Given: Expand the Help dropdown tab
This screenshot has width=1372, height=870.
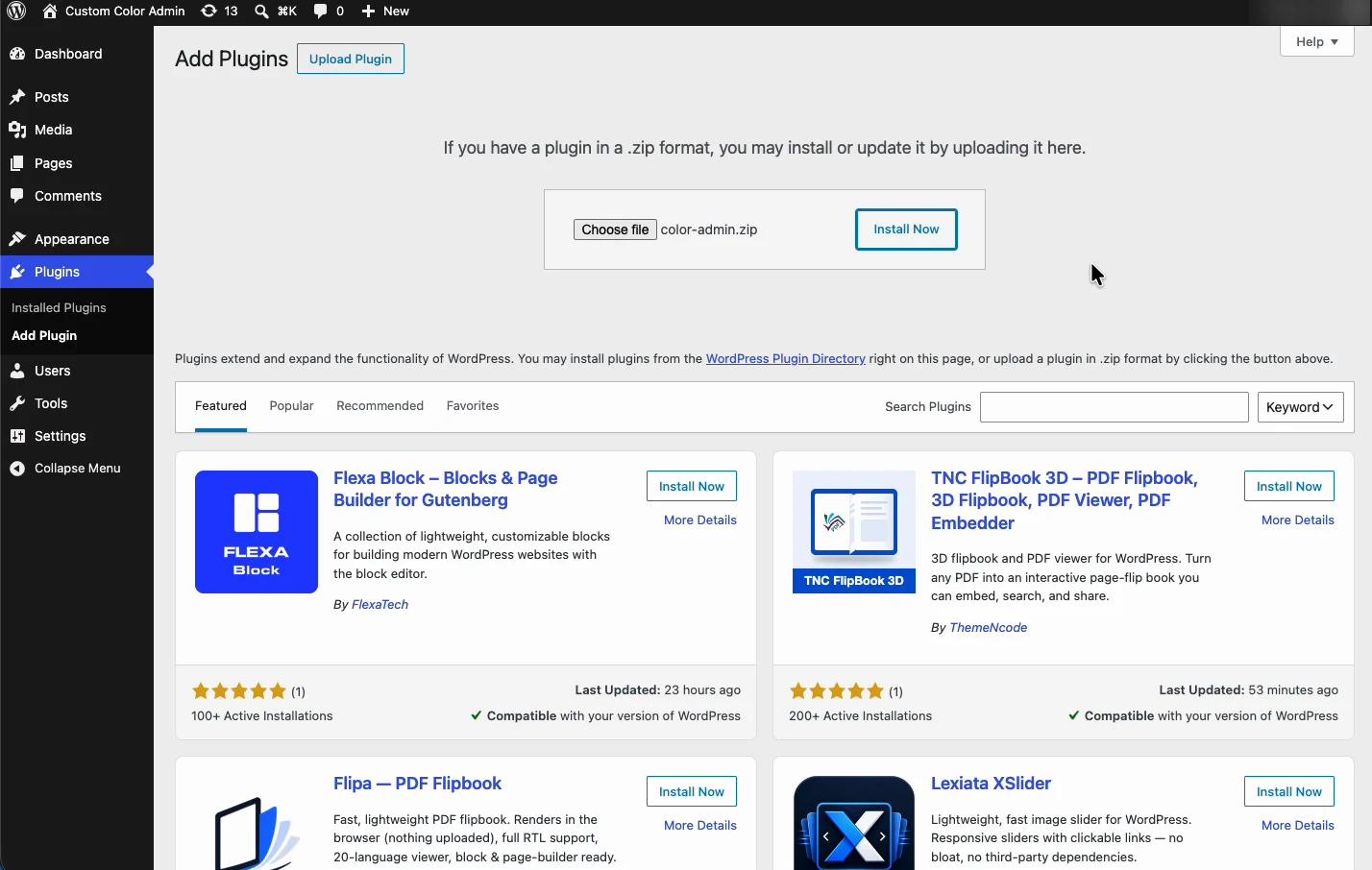Looking at the screenshot, I should click(1316, 41).
